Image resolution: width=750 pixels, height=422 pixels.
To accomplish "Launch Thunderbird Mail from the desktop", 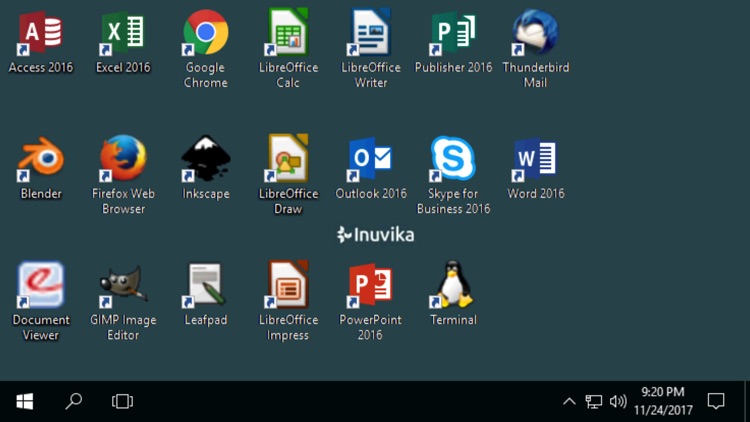I will pyautogui.click(x=536, y=33).
